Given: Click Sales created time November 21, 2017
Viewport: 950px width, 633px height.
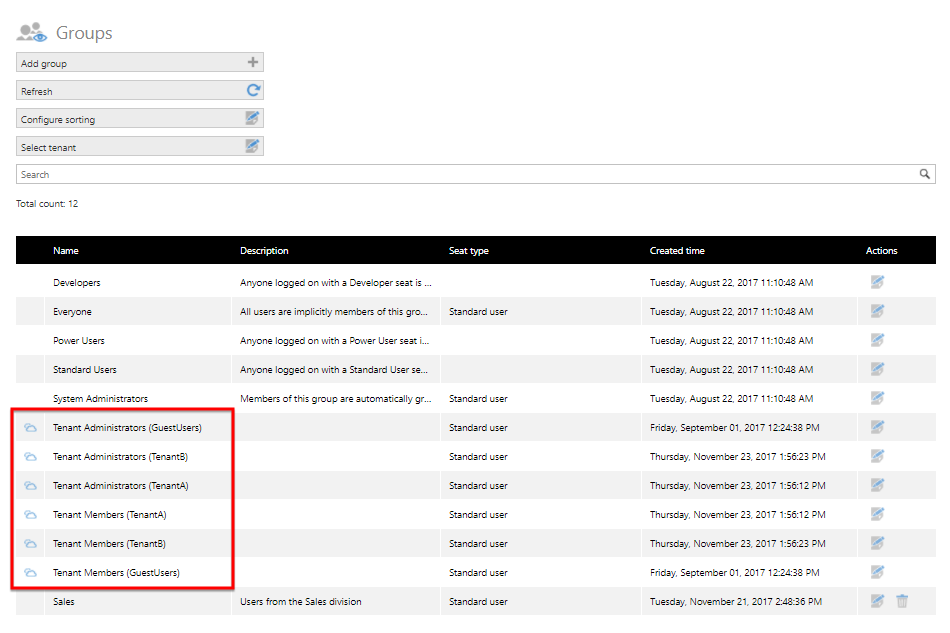Looking at the screenshot, I should pyautogui.click(x=736, y=602).
